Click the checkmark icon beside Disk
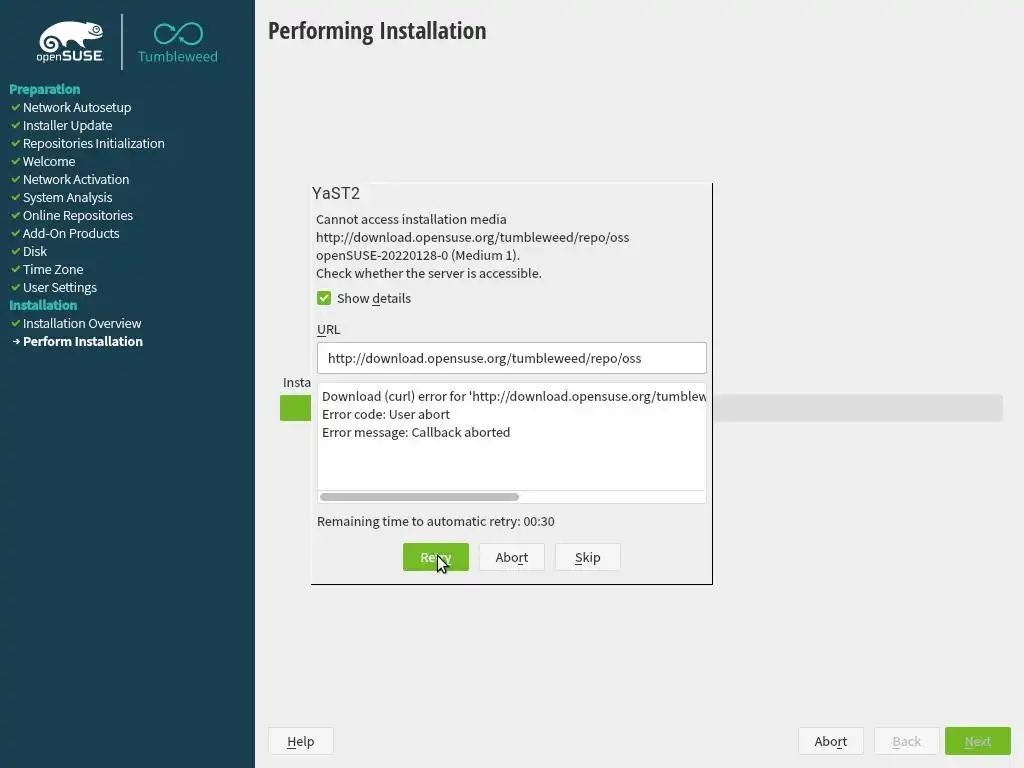 16,251
